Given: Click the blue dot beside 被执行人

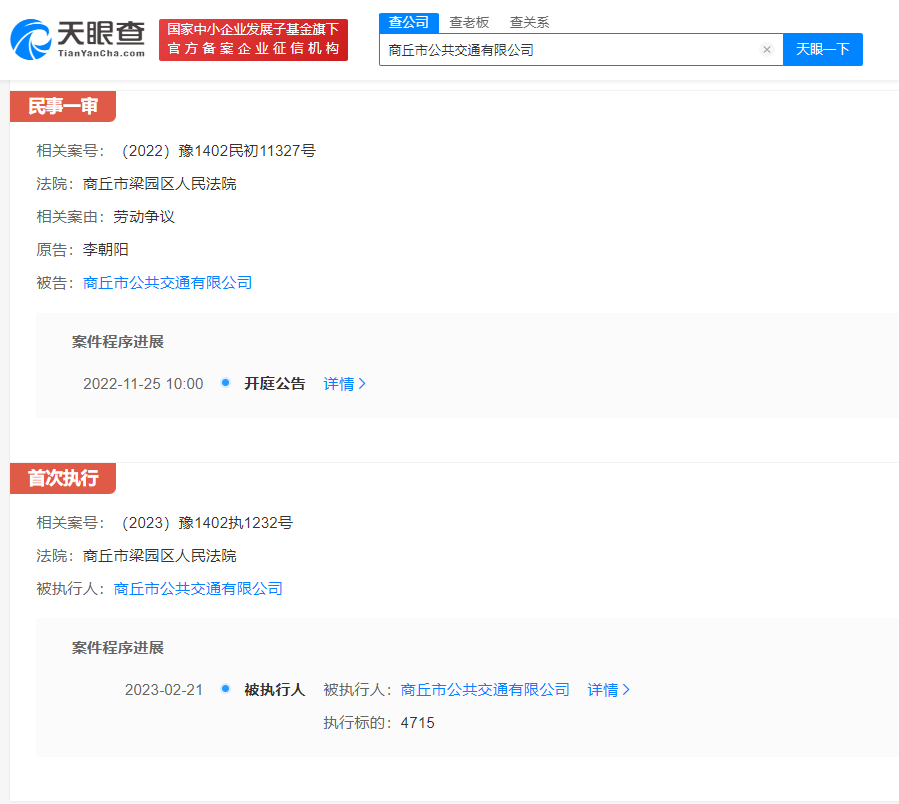Looking at the screenshot, I should coord(225,689).
